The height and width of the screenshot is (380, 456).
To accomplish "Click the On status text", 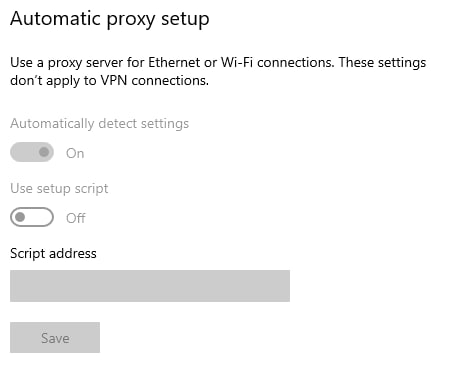I will [75, 153].
